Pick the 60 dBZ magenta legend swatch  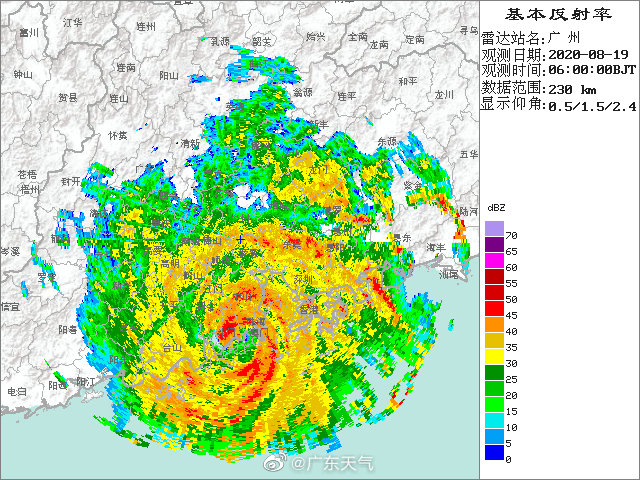click(494, 261)
